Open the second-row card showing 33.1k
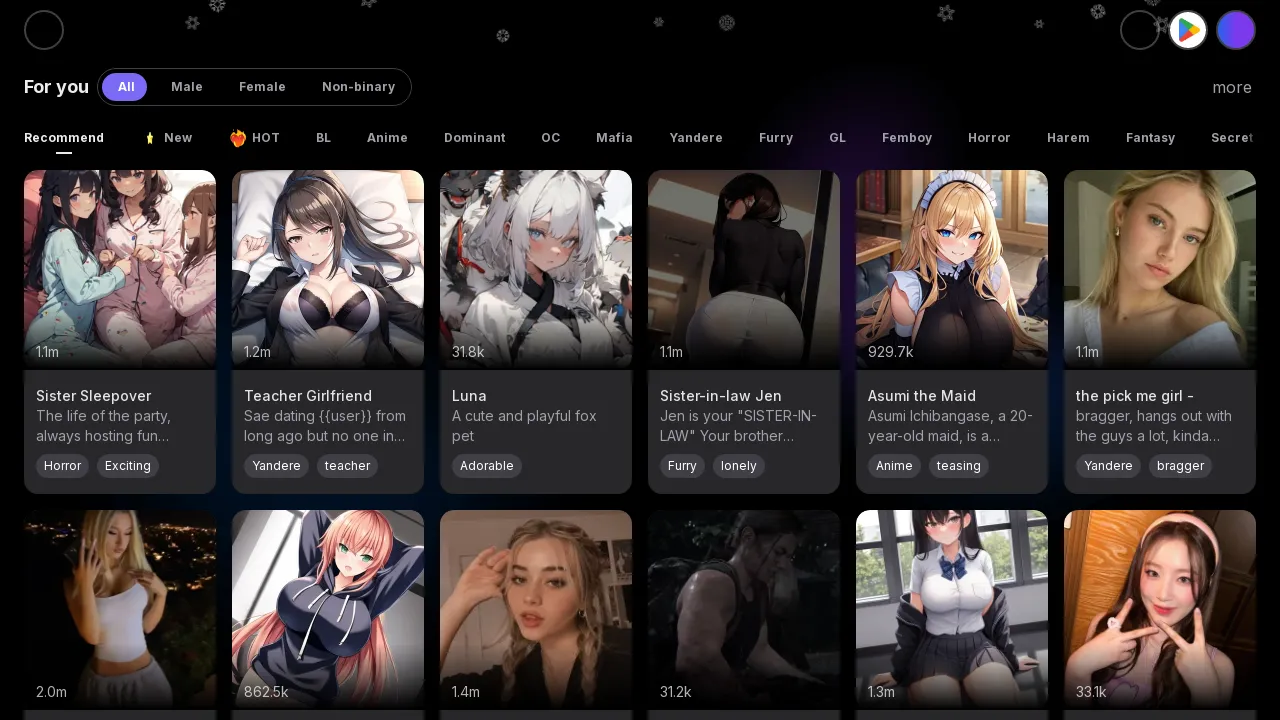1280x720 pixels. [1160, 610]
